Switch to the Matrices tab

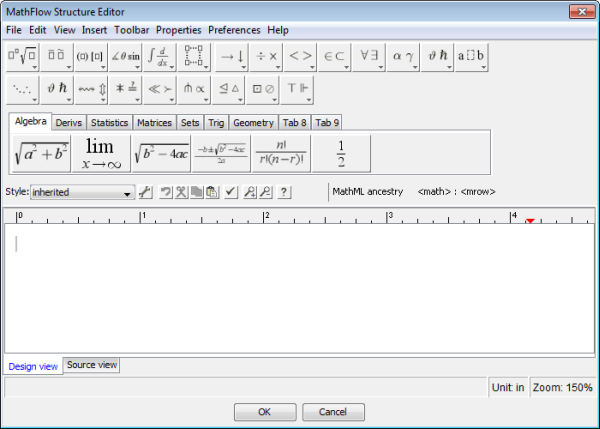pyautogui.click(x=154, y=123)
